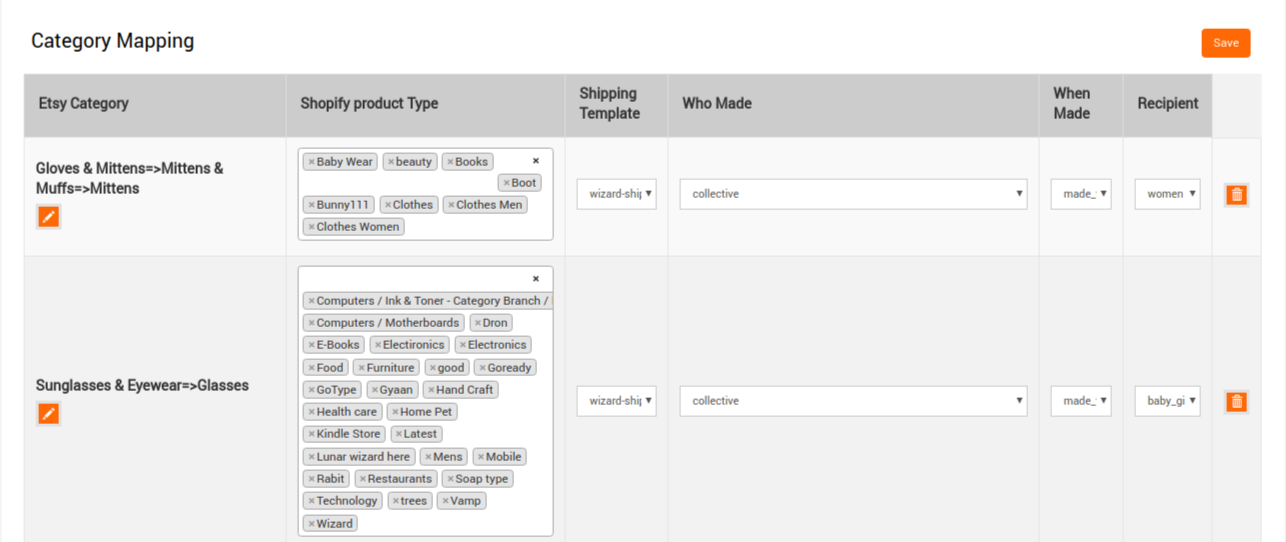Viewport: 1286px width, 542px height.
Task: Remove the Gyaan tag
Action: click(x=374, y=390)
